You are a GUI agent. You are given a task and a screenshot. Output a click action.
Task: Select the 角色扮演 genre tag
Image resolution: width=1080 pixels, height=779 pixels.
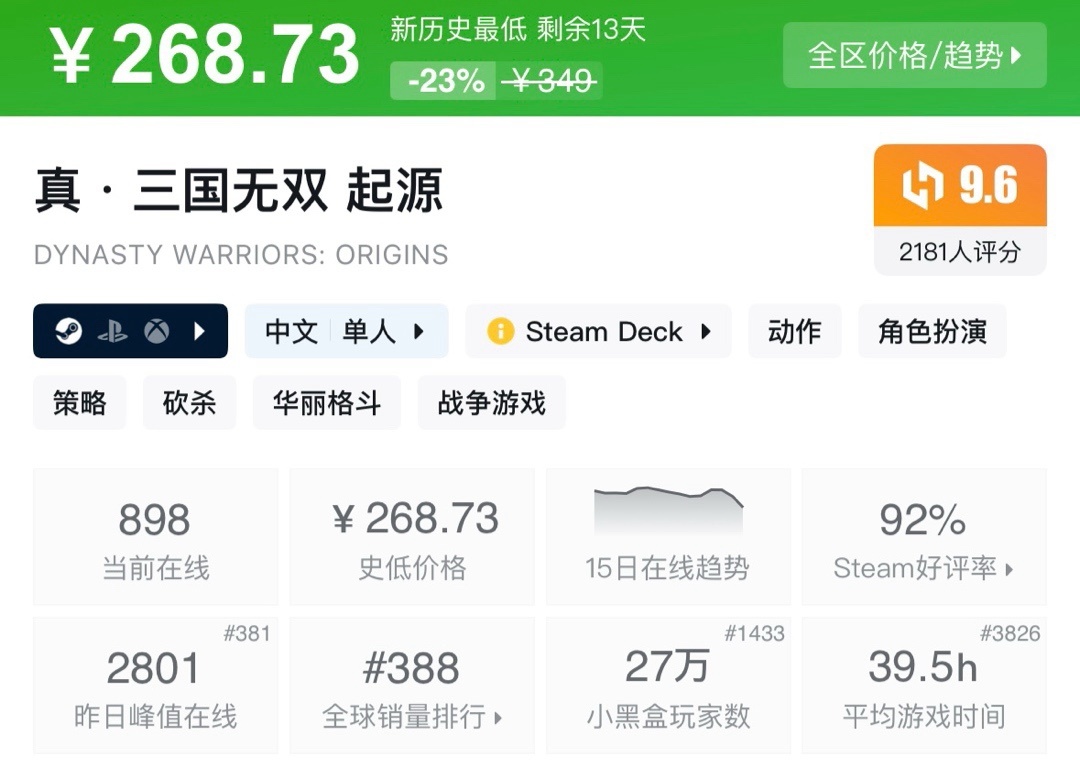pyautogui.click(x=931, y=331)
